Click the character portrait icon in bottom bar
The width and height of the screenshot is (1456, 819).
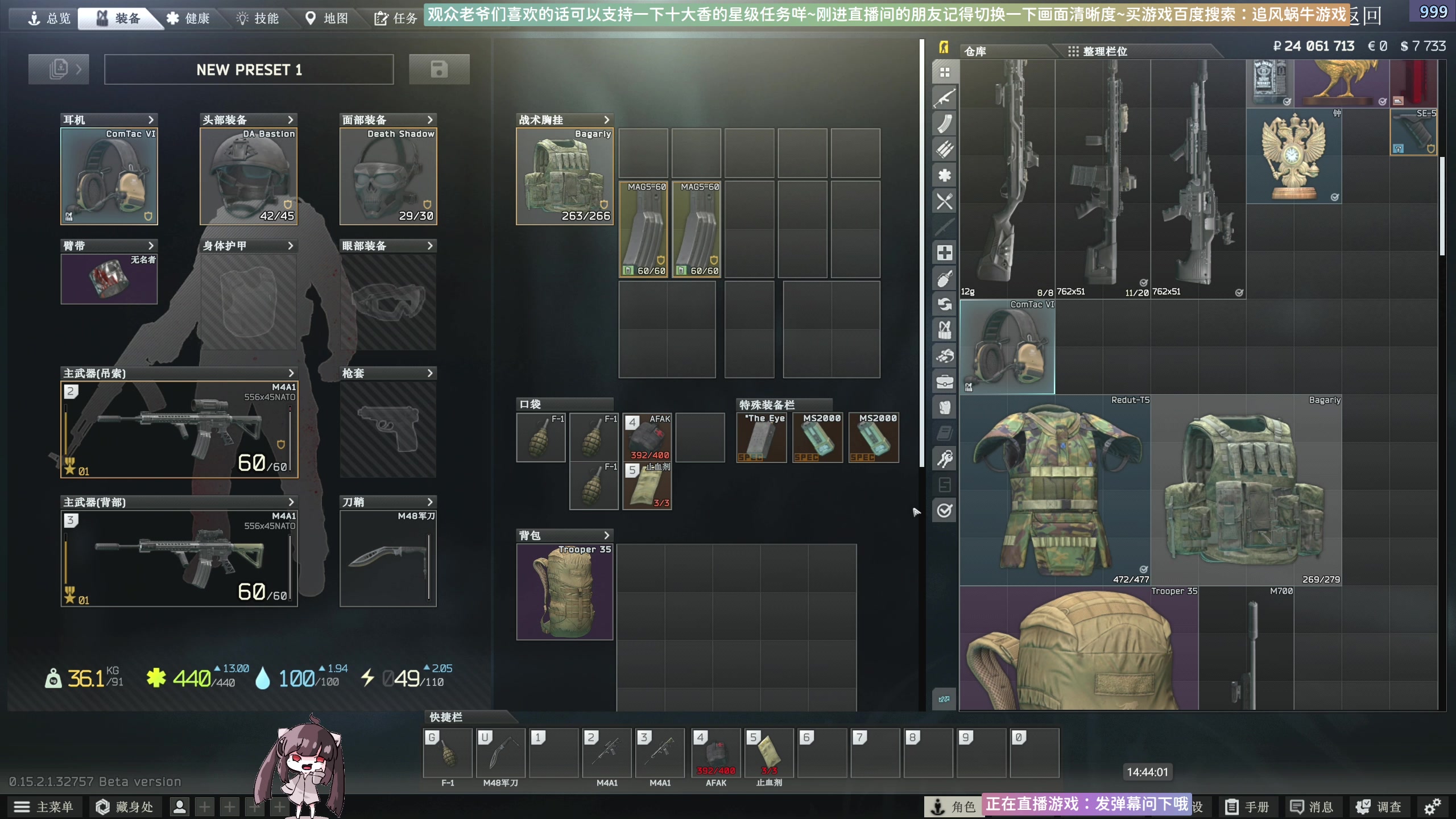point(180,806)
